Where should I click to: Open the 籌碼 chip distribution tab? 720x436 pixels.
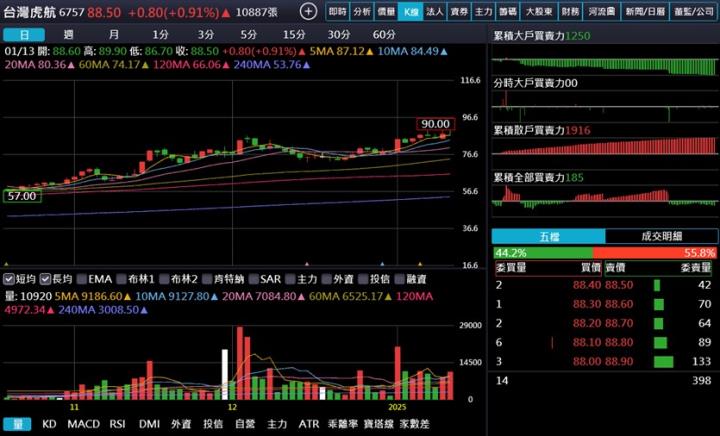(x=508, y=12)
